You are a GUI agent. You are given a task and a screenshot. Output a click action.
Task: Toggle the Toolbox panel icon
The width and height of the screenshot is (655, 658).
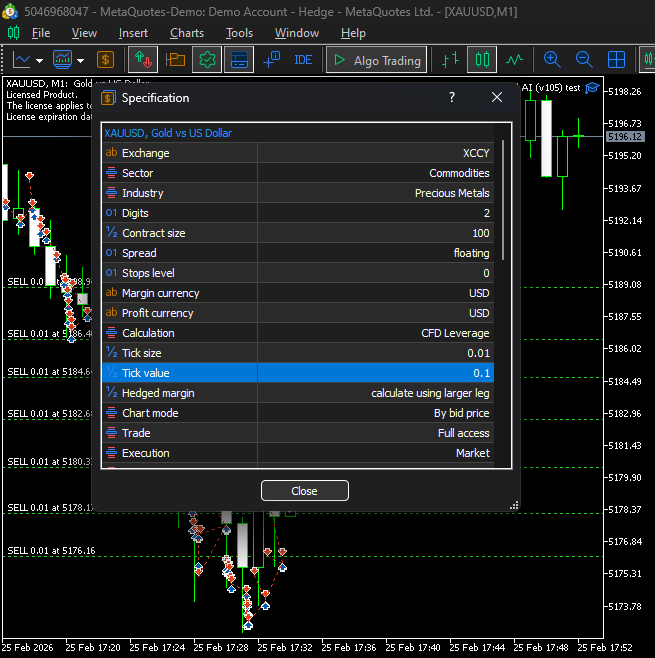pos(239,60)
